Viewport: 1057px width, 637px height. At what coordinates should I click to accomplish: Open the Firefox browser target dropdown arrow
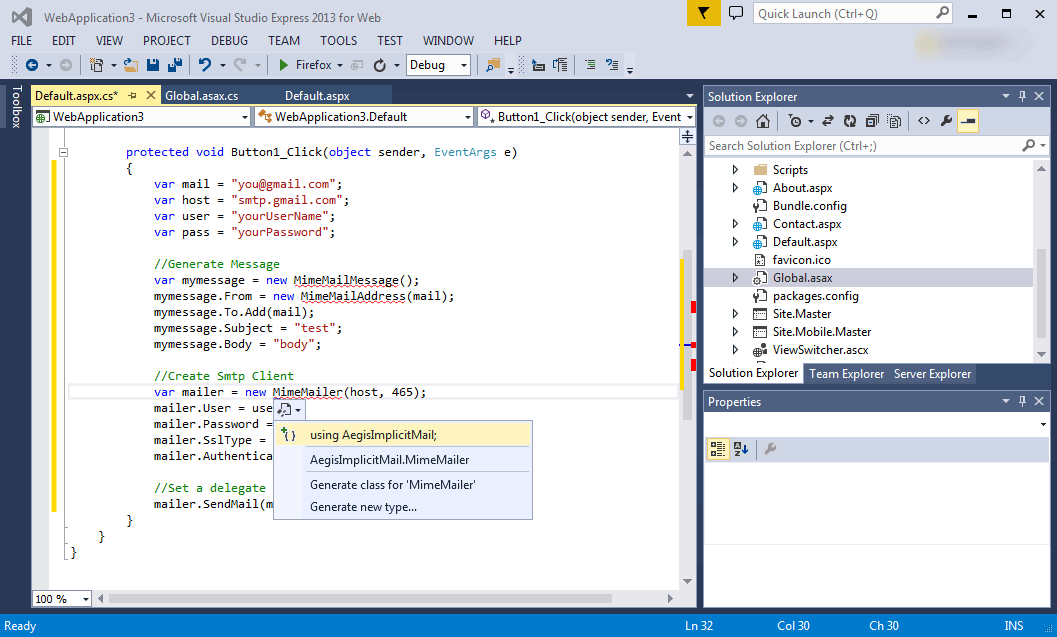[x=340, y=65]
